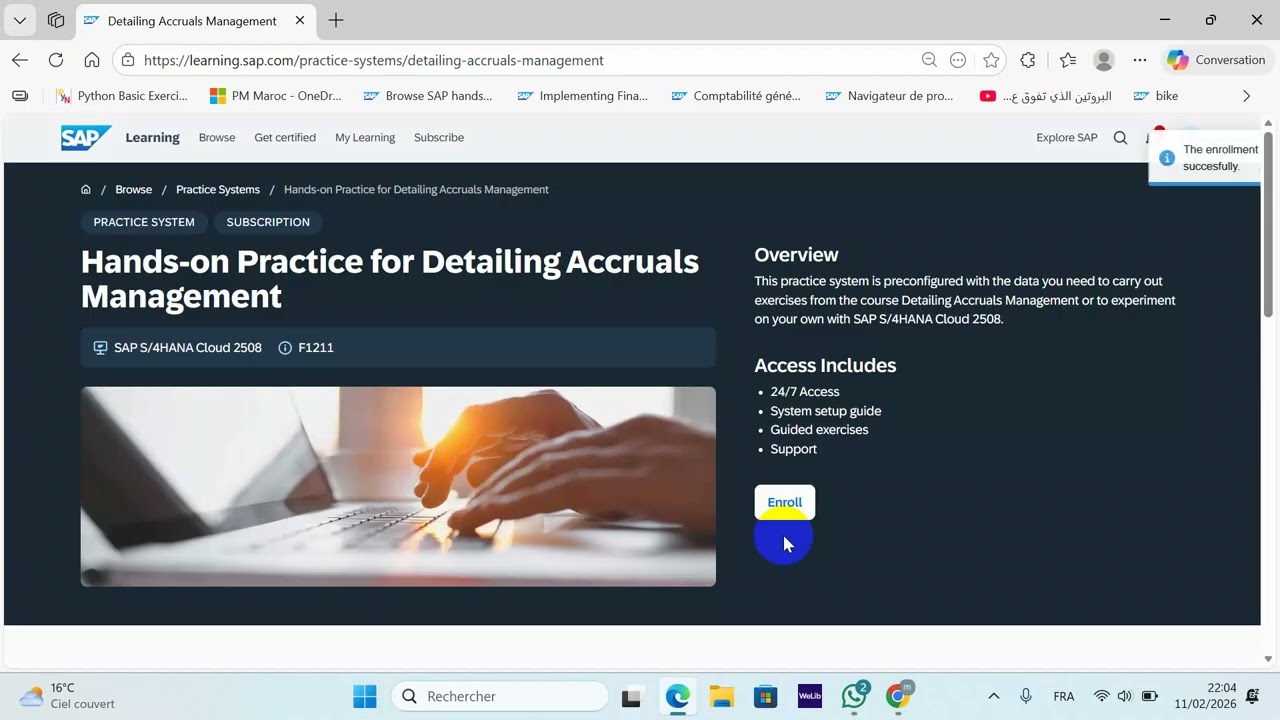Viewport: 1280px width, 720px height.
Task: Open the browser profile avatar
Action: (x=1104, y=60)
